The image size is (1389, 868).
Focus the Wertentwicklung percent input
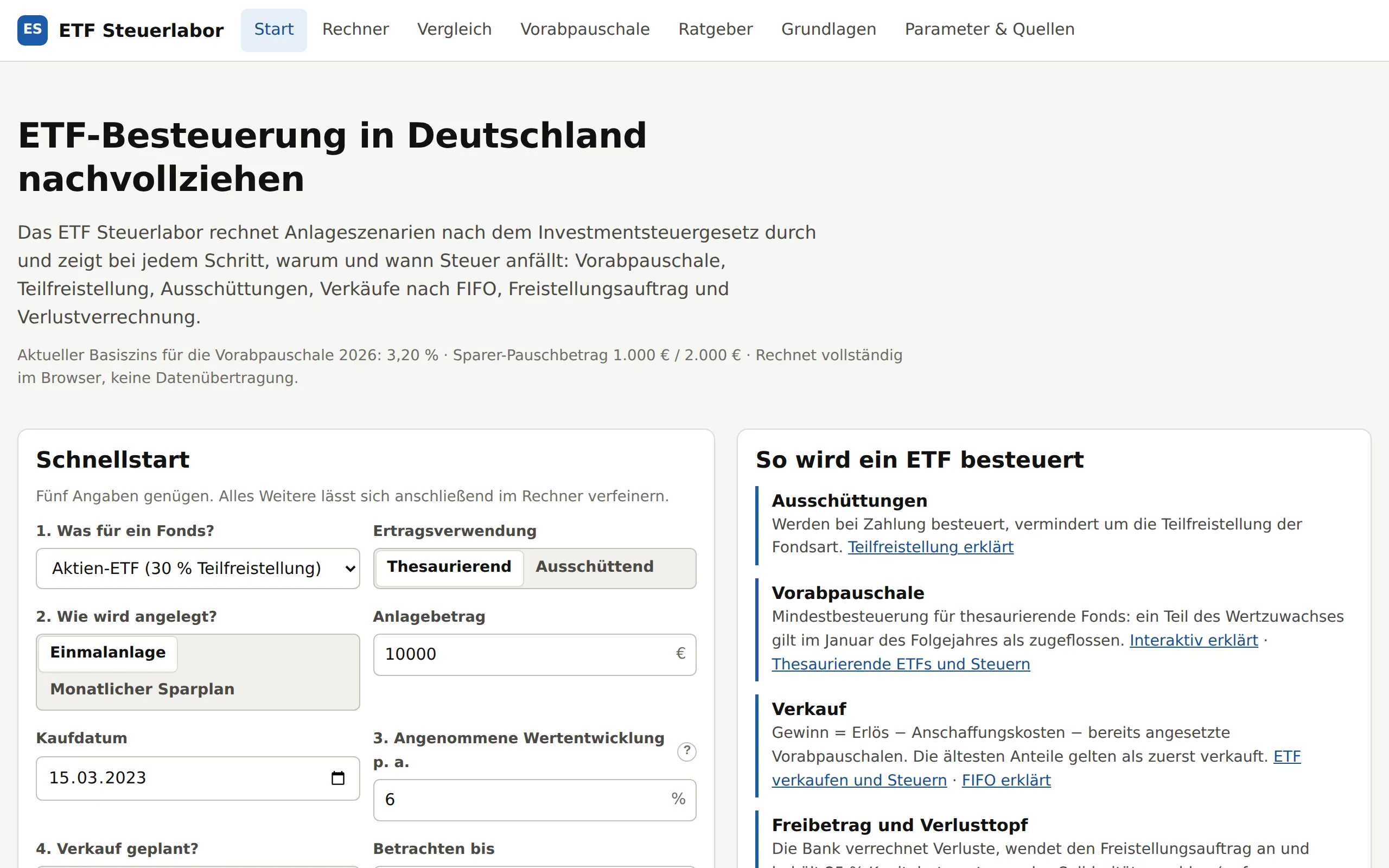coord(534,800)
